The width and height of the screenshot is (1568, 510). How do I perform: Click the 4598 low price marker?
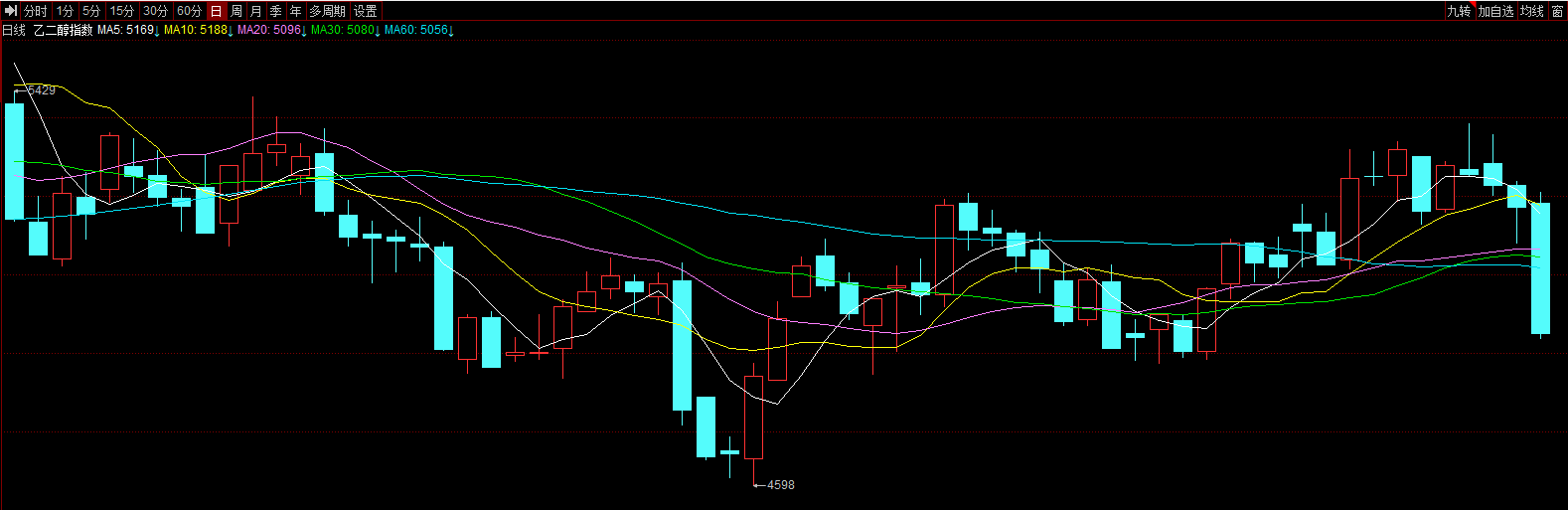point(781,485)
